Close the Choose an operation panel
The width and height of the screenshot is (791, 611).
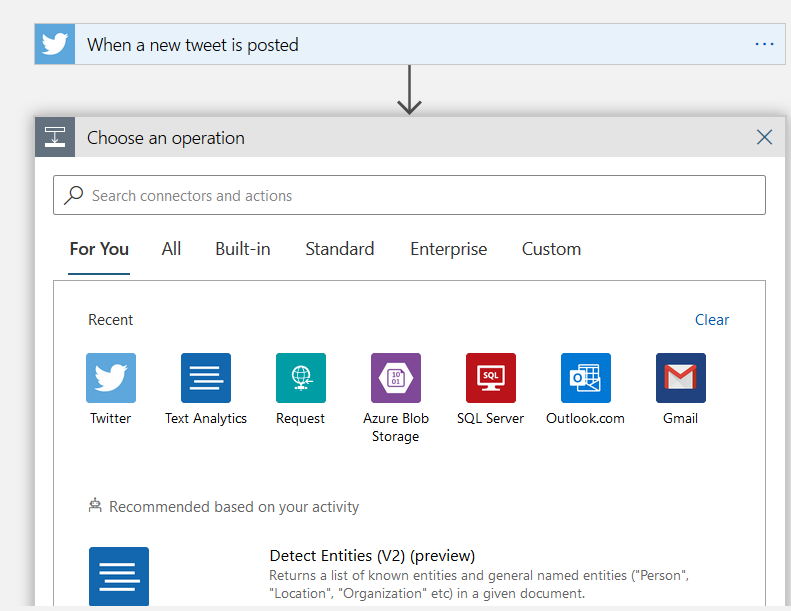tap(765, 137)
